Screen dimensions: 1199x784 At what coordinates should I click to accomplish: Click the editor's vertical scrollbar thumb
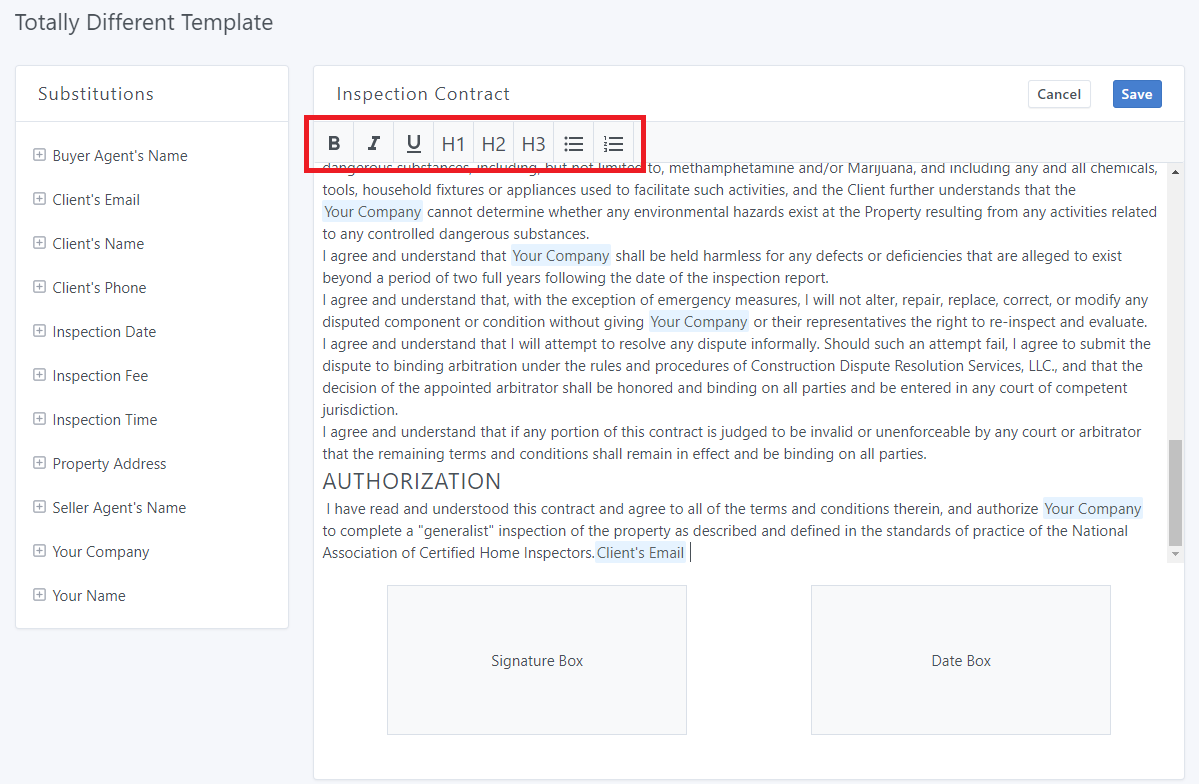pyautogui.click(x=1175, y=493)
